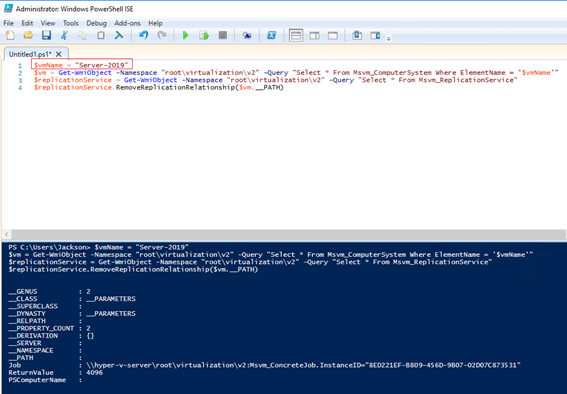The height and width of the screenshot is (394, 567).
Task: Close the Untitled1.ps1 tab
Action: (x=59, y=54)
